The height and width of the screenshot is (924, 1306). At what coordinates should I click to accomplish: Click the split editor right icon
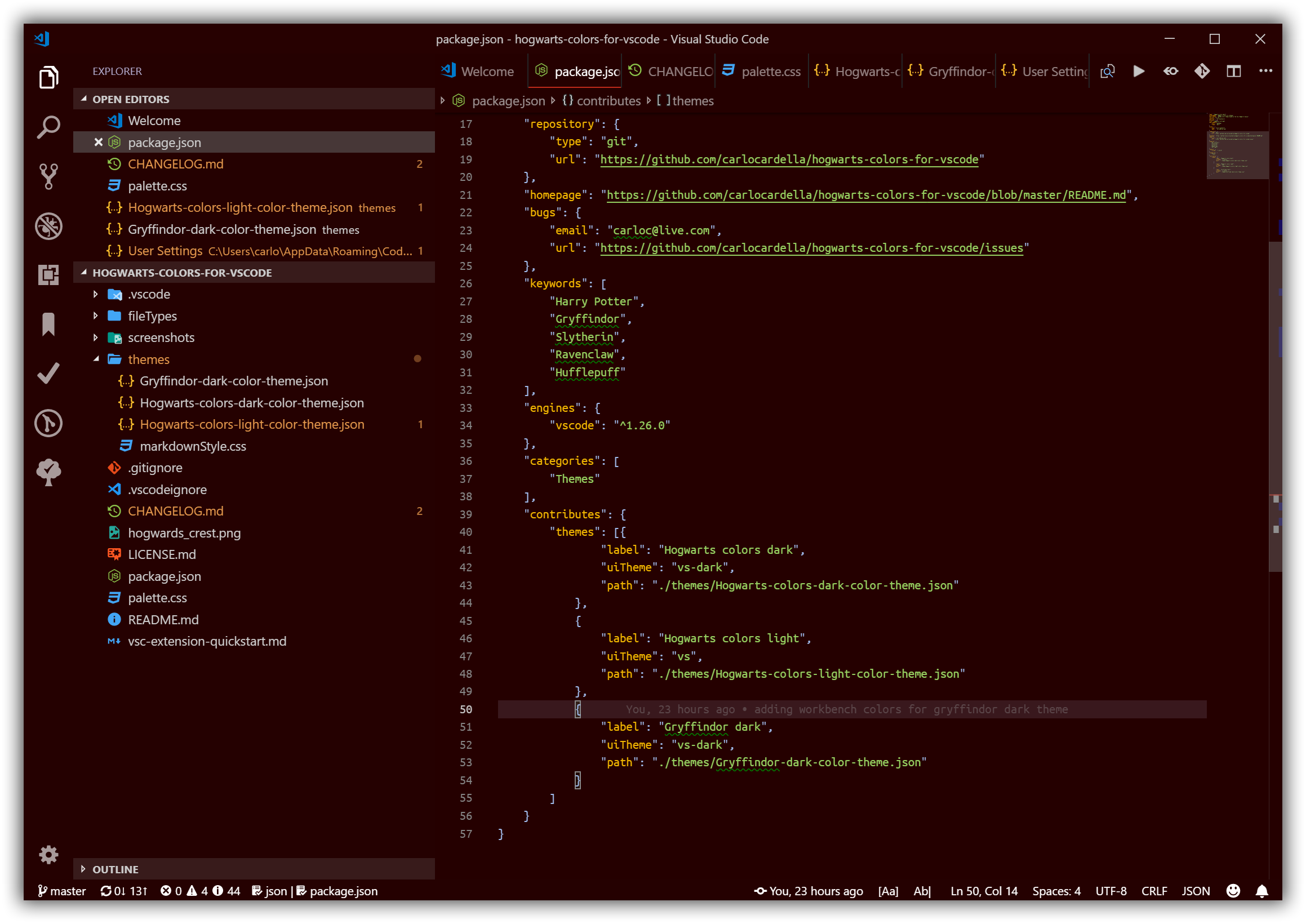tap(1233, 71)
